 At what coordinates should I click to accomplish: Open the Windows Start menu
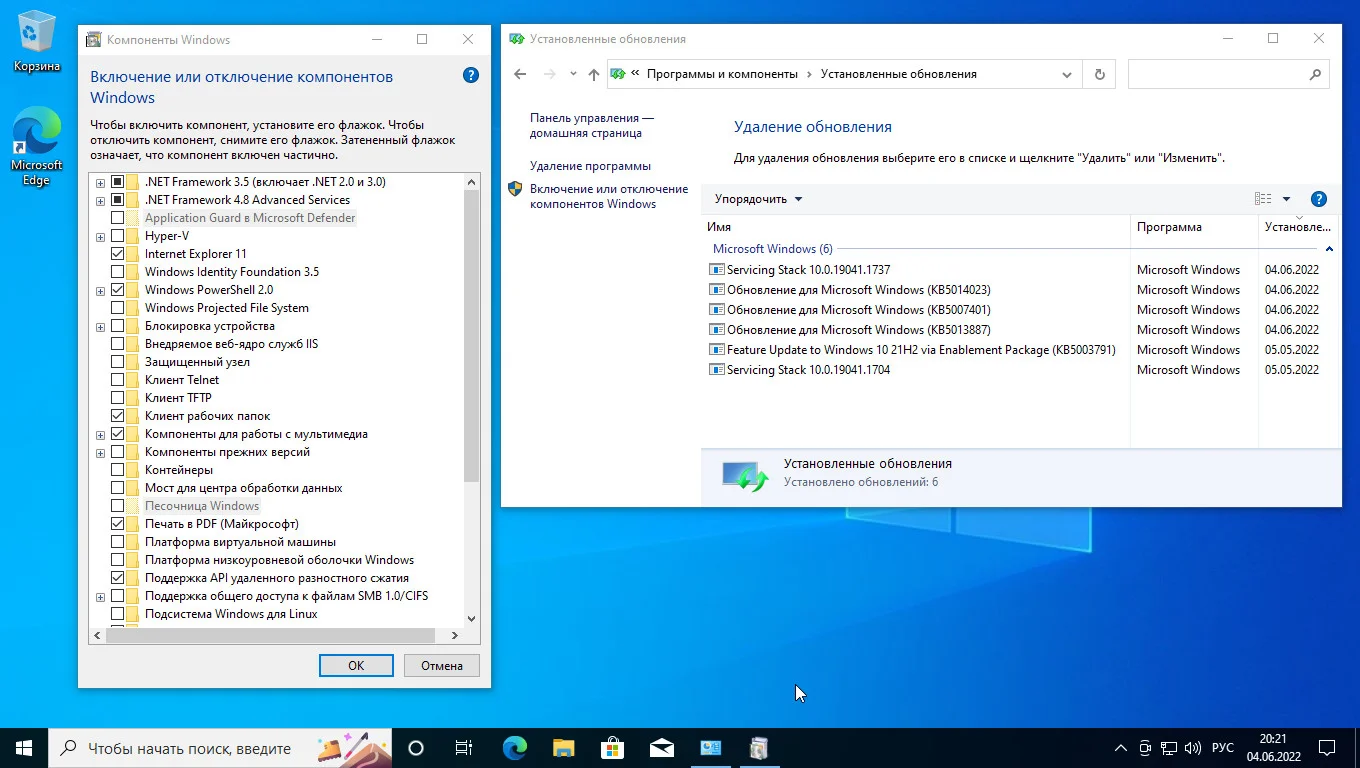click(24, 748)
